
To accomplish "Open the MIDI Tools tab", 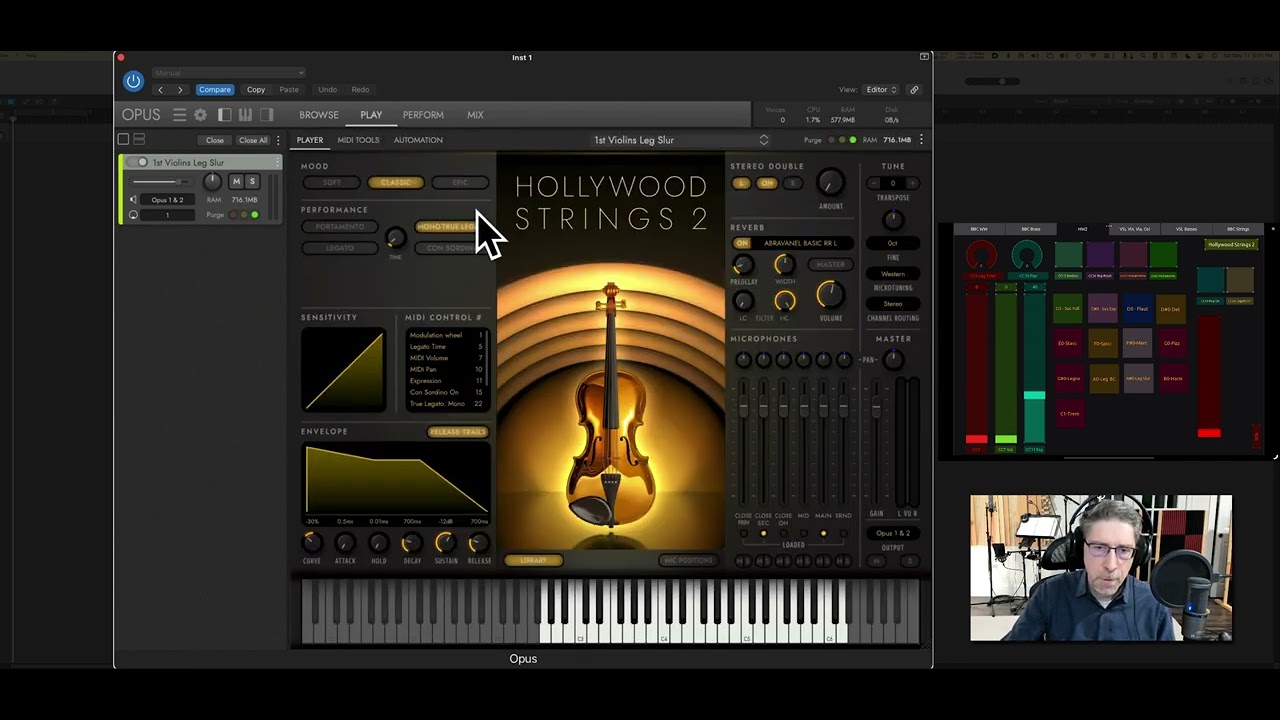I will [x=358, y=140].
